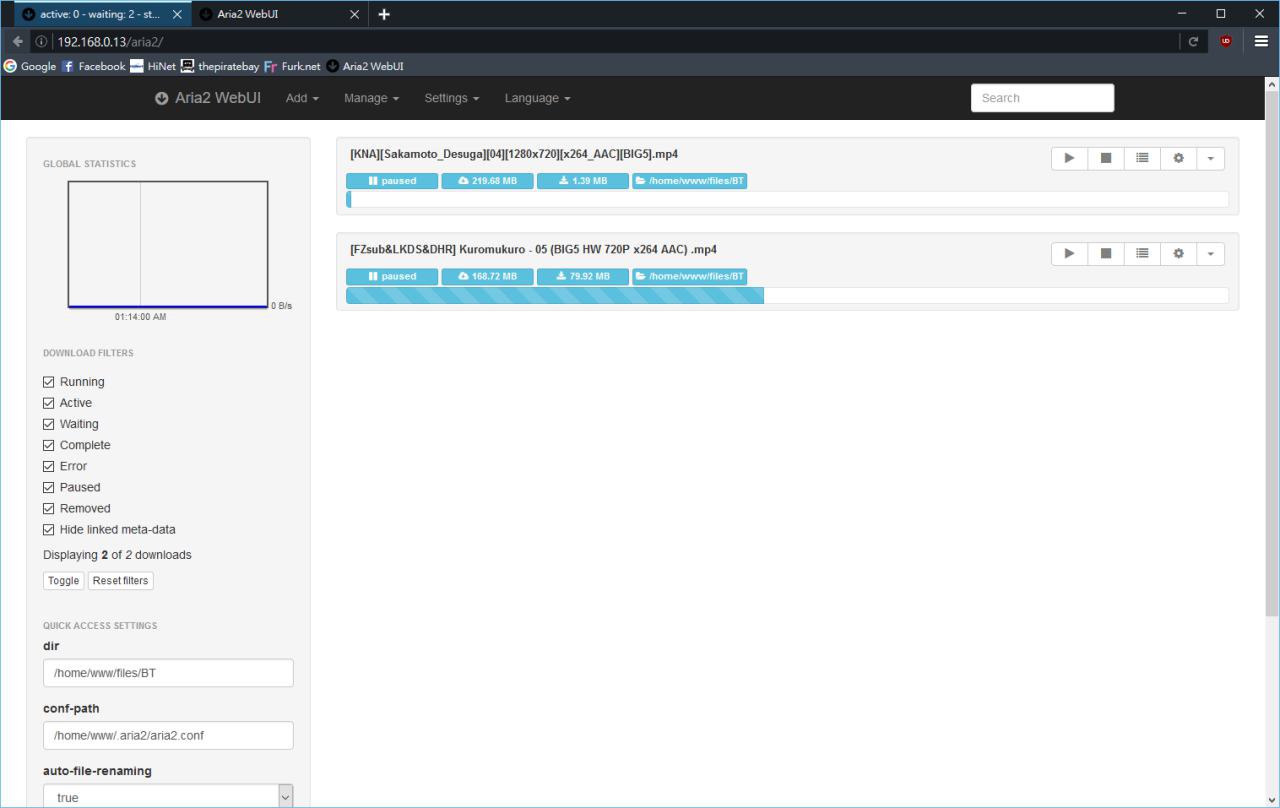Show details list for Sakamoto_Desuga download

coord(1142,158)
